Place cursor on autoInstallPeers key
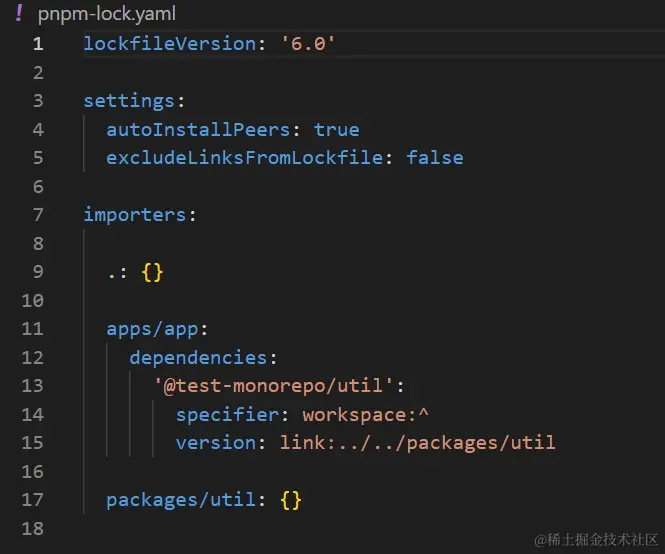The width and height of the screenshot is (665, 554). [x=198, y=130]
